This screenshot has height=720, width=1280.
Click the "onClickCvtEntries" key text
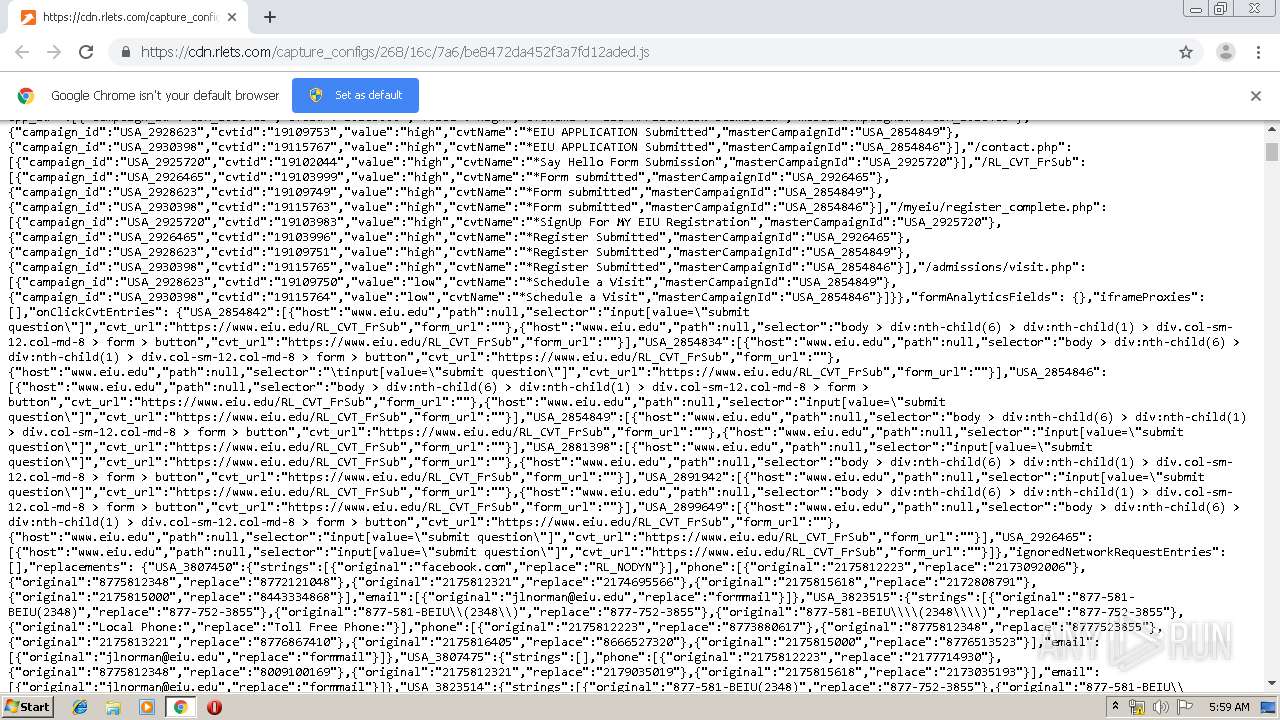point(97,312)
